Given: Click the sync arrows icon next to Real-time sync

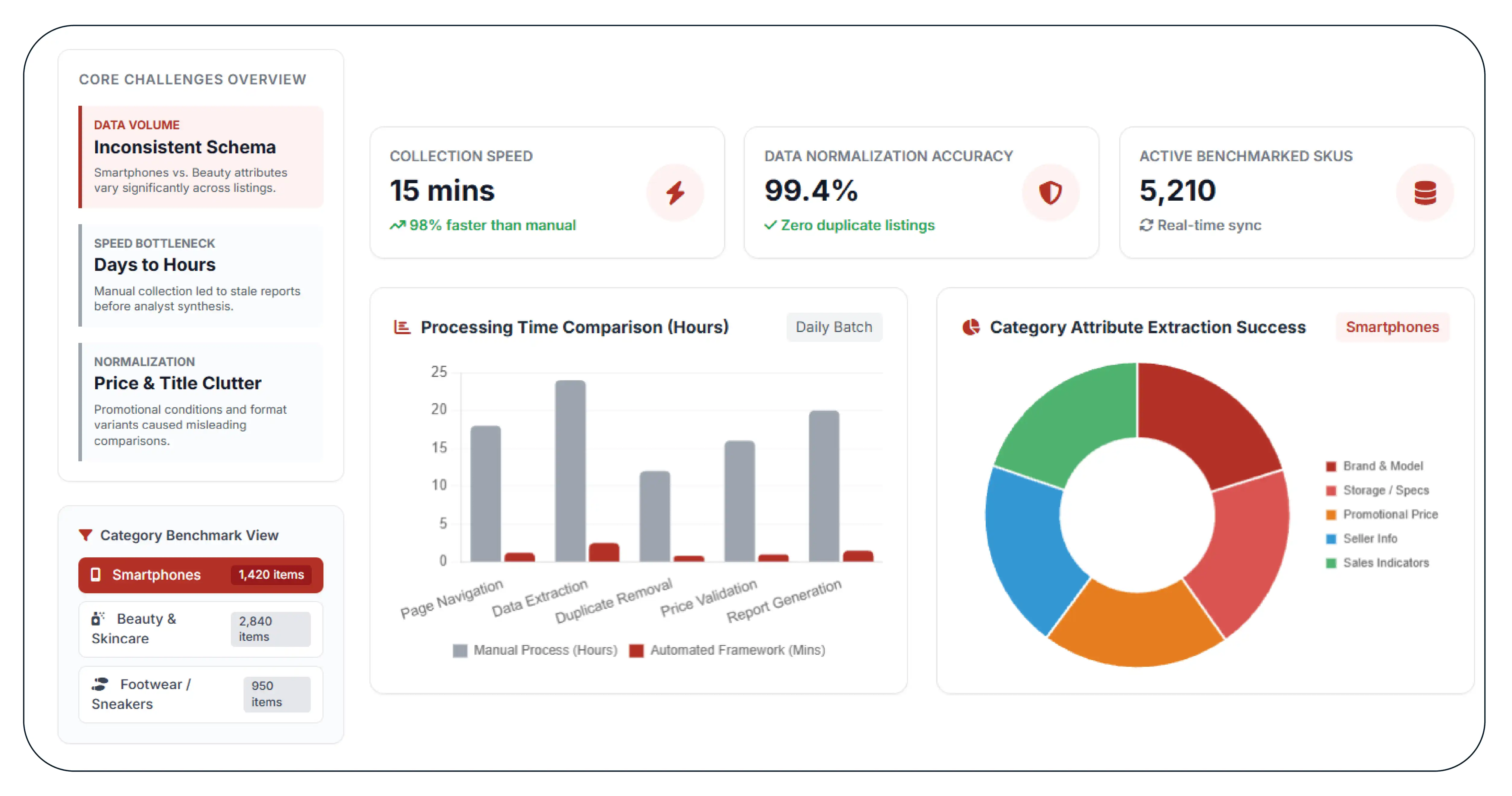Looking at the screenshot, I should tap(1146, 225).
